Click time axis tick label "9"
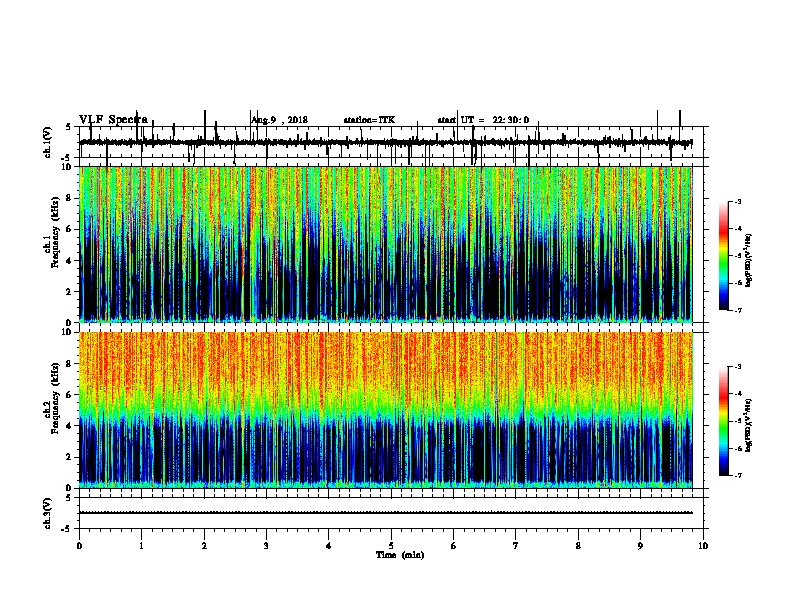This screenshot has height=612, width=792. click(640, 546)
